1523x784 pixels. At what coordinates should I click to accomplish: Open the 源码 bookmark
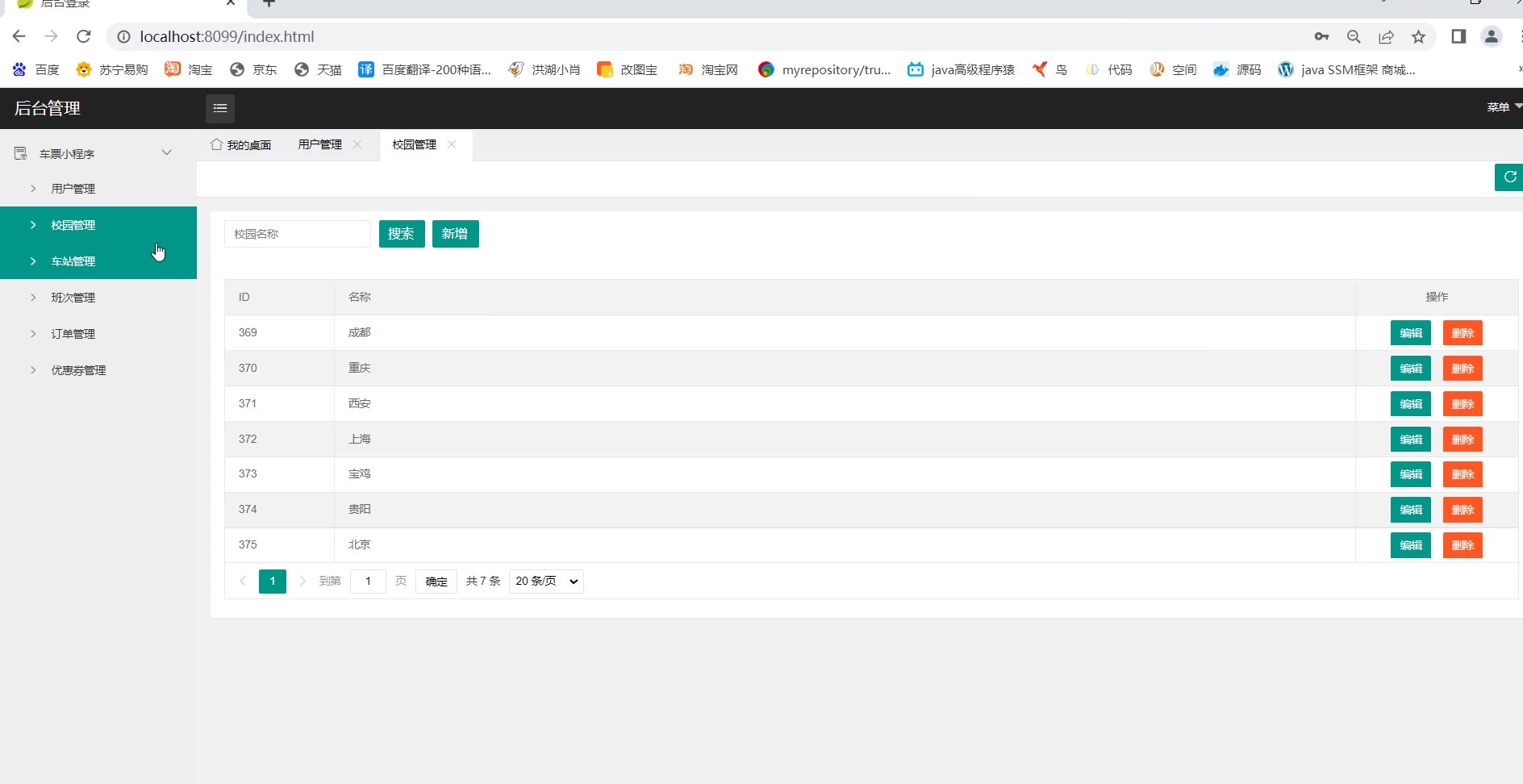point(1237,69)
